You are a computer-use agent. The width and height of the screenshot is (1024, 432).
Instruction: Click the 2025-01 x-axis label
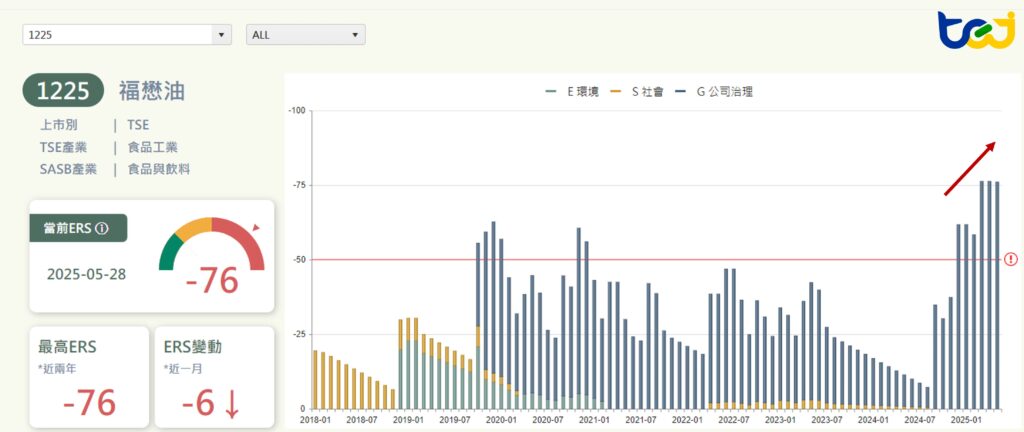[x=965, y=419]
